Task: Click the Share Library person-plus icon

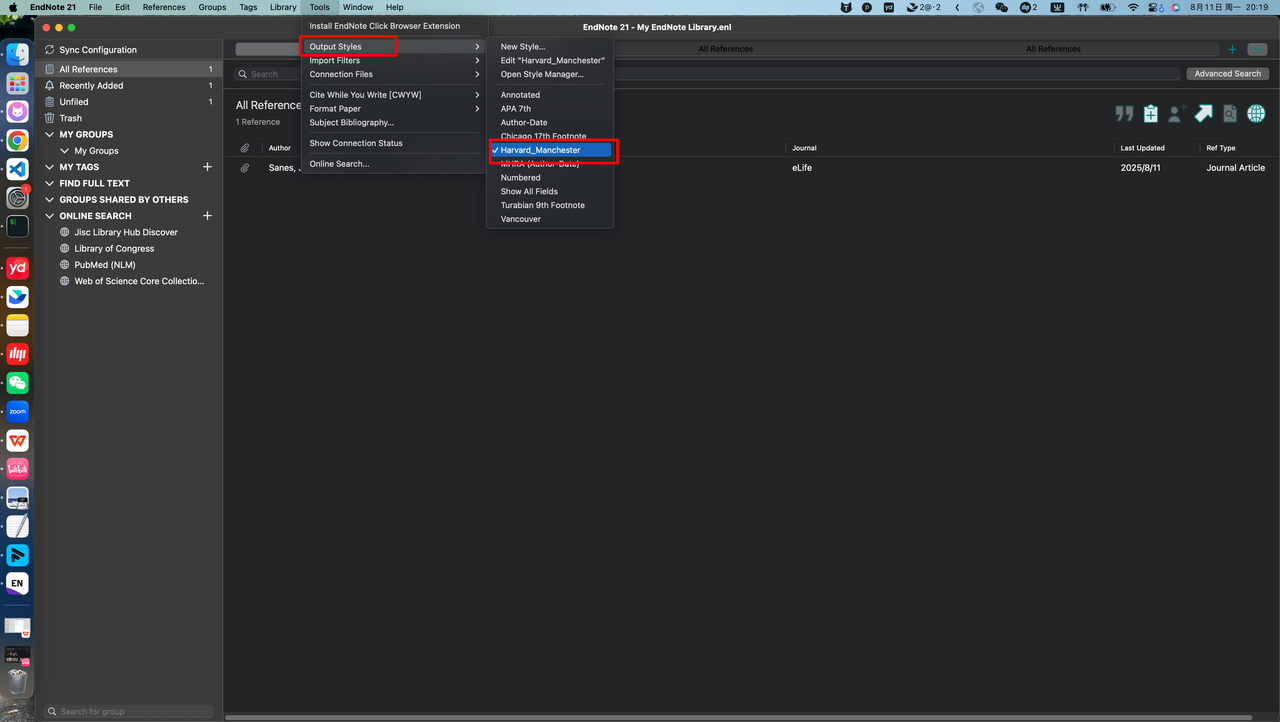Action: click(x=1177, y=114)
